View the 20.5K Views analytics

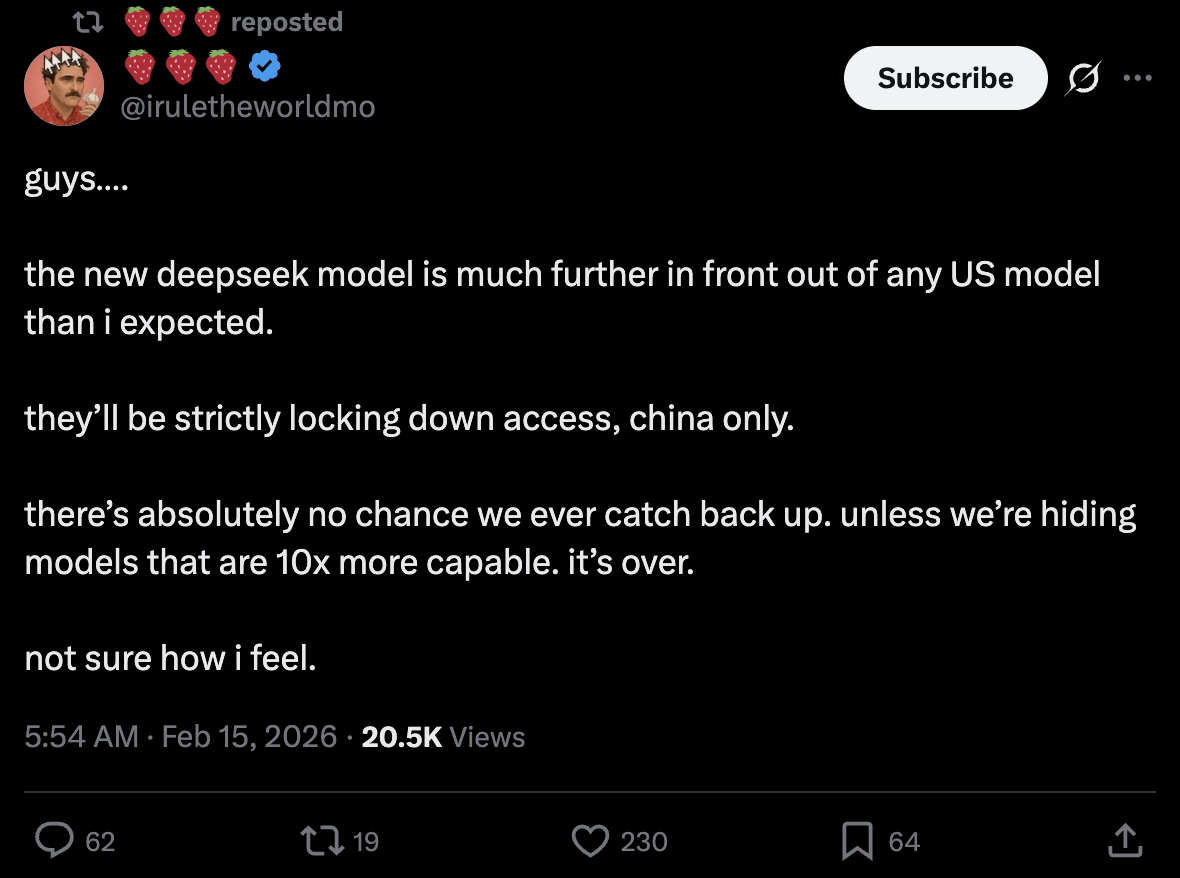click(443, 737)
